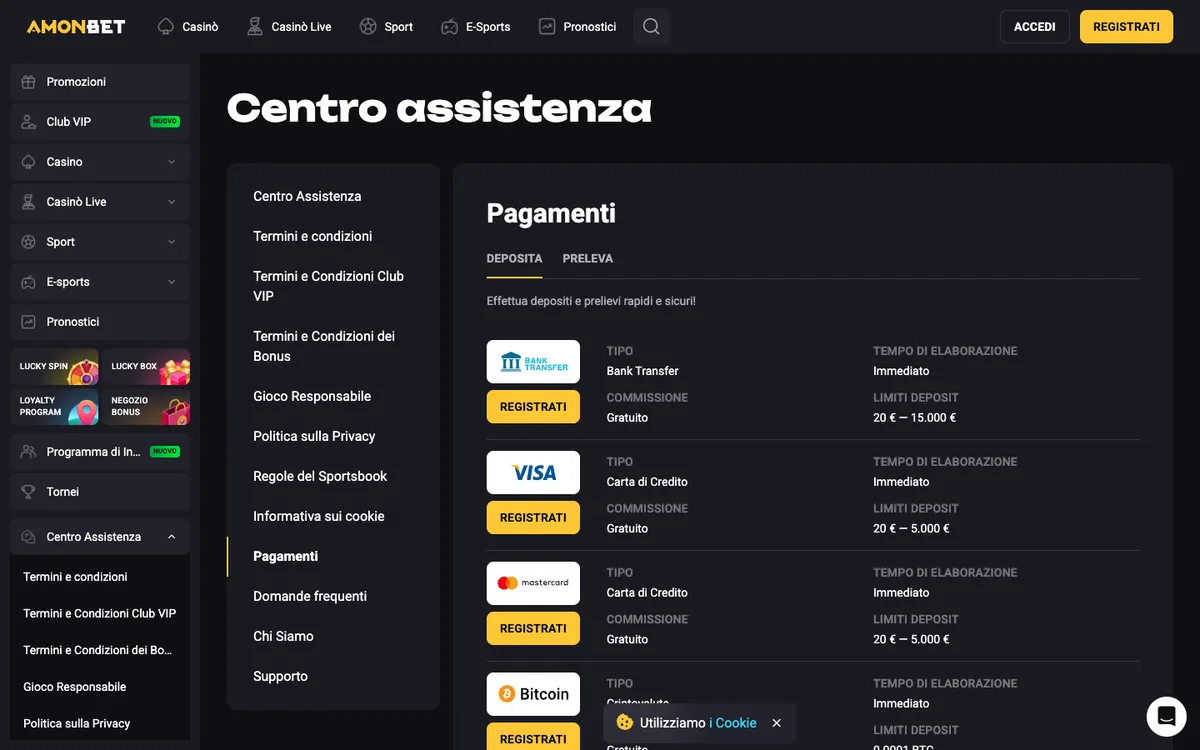Expand the Casinò Live sidebar chevron
Screen dimensions: 1200x750
[171, 202]
